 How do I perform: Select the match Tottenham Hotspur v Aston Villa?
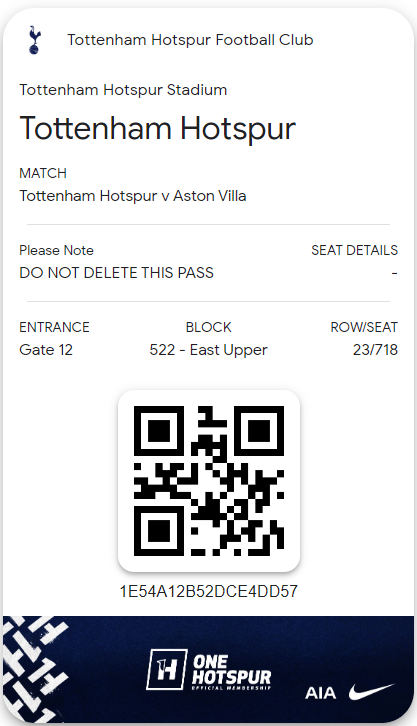(x=132, y=196)
